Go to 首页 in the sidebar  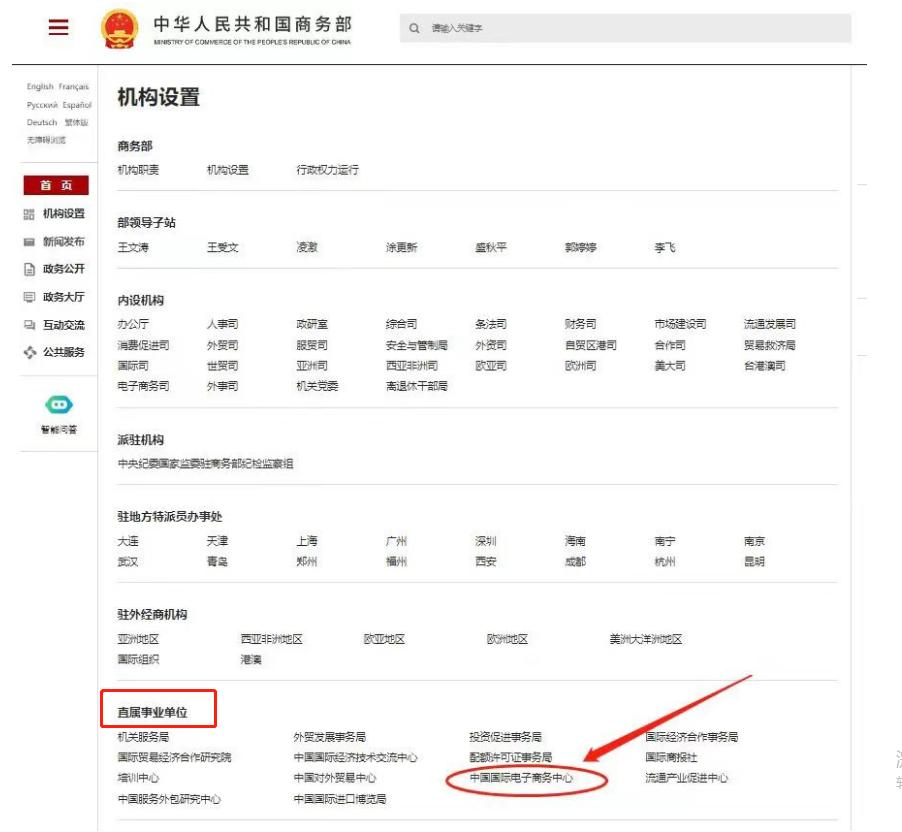57,184
